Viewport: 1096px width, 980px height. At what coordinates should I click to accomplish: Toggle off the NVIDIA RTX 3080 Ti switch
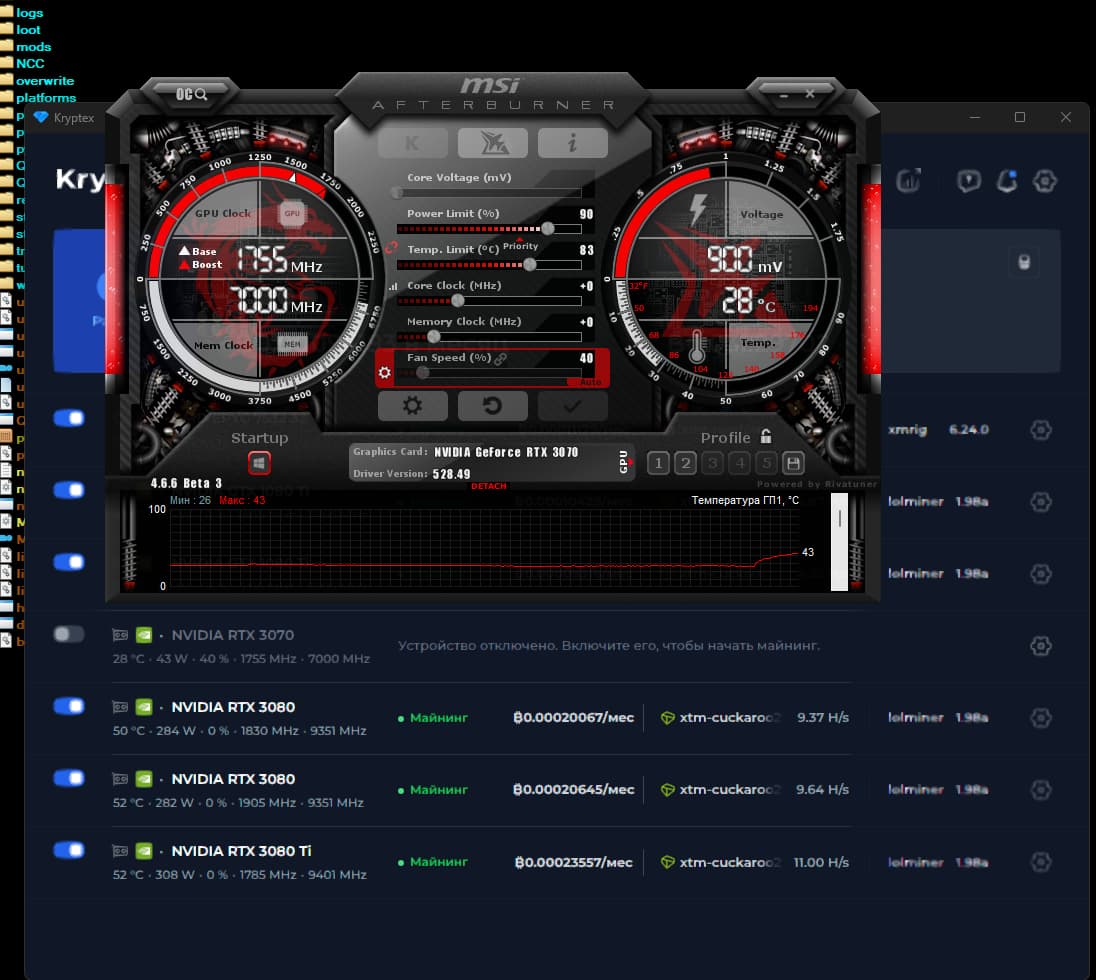(69, 850)
